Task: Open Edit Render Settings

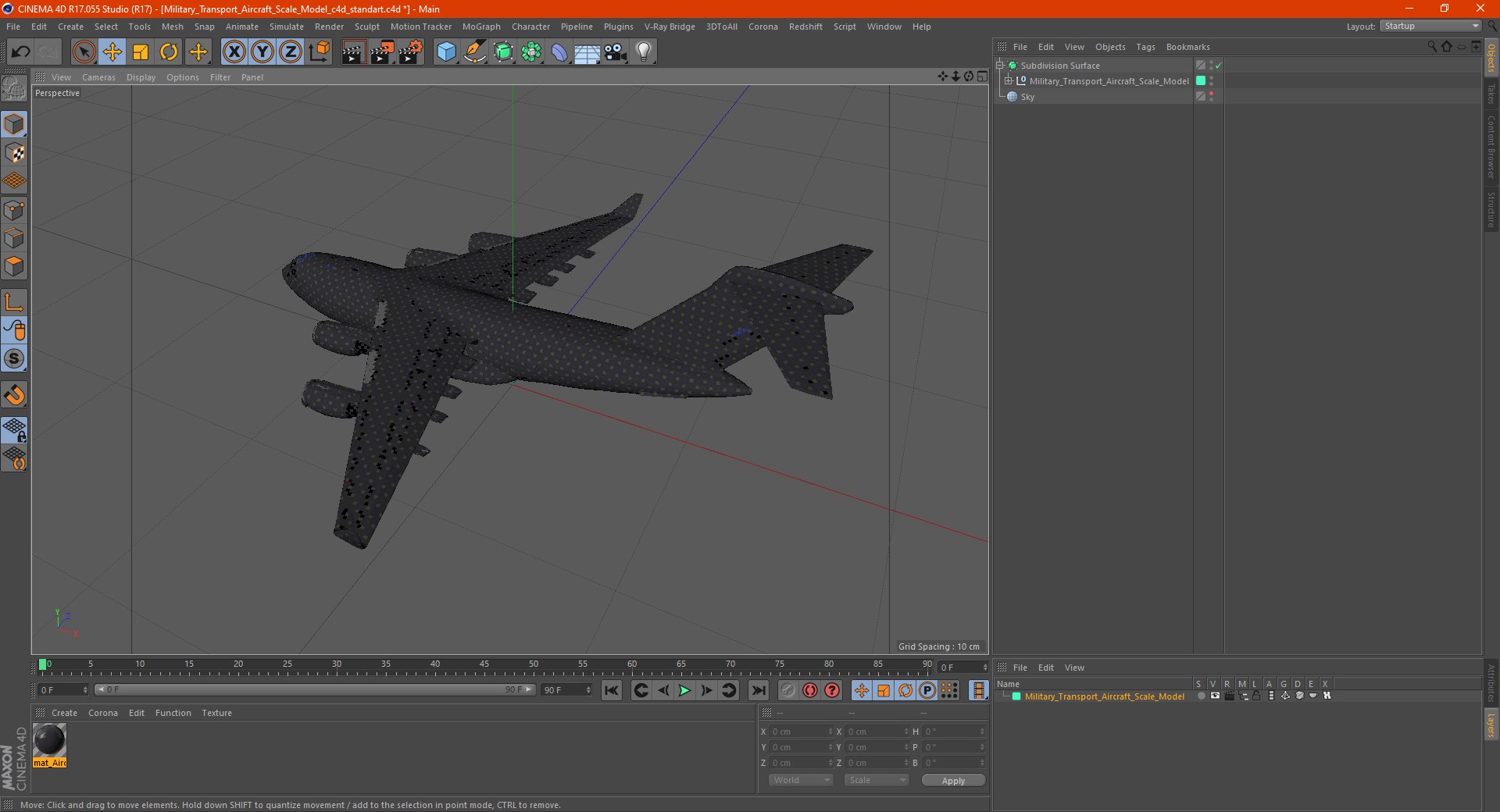Action: pyautogui.click(x=411, y=52)
